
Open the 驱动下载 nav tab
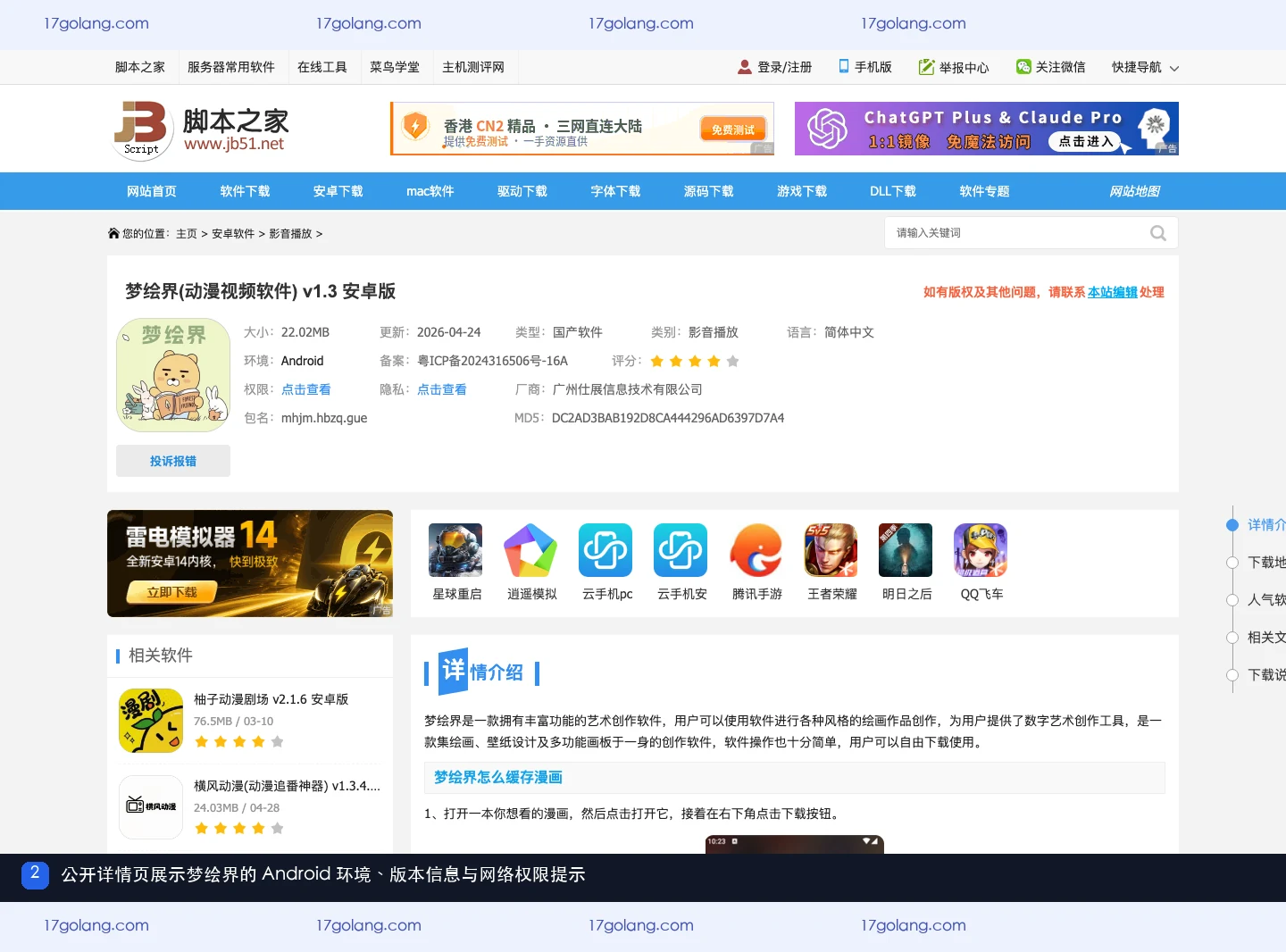(x=522, y=191)
